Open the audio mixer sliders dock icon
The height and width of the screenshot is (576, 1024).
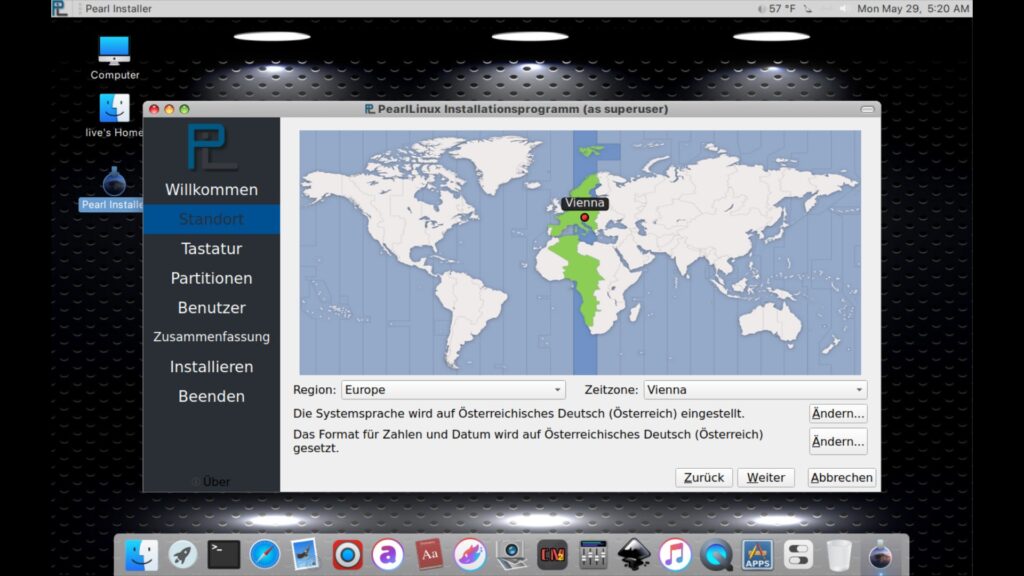tap(593, 555)
